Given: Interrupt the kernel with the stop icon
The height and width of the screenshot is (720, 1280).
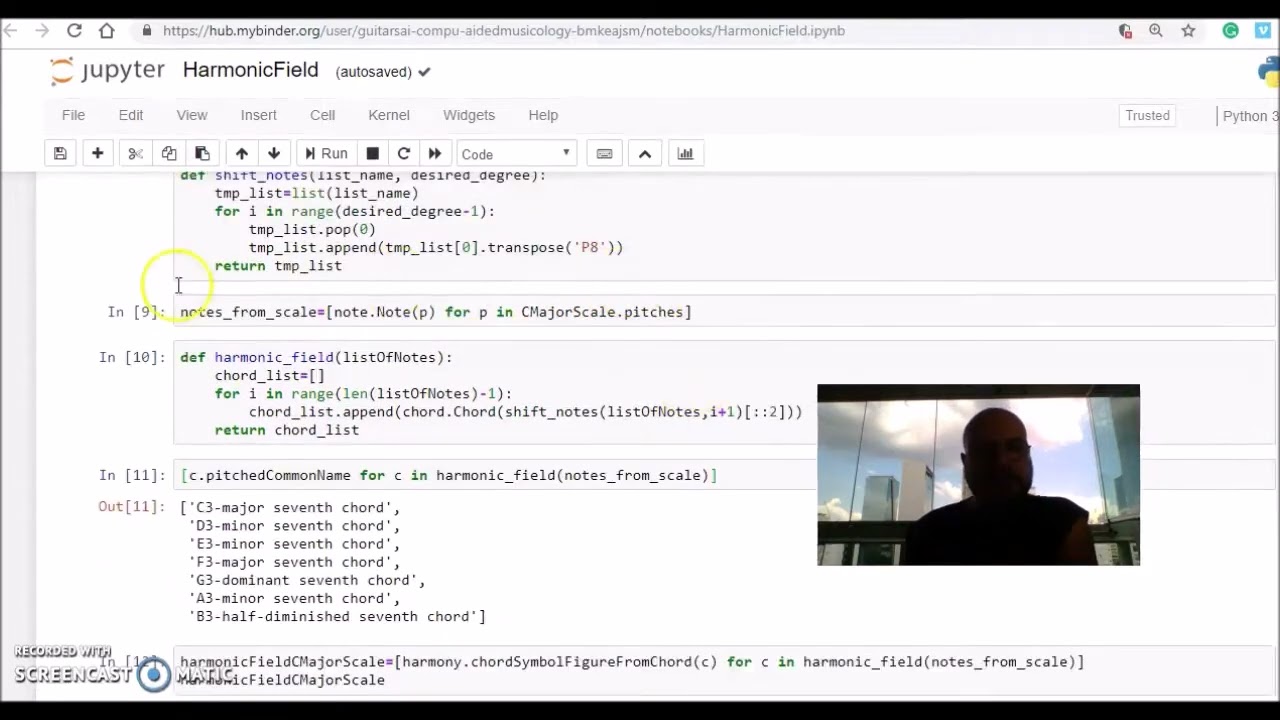Looking at the screenshot, I should click(372, 154).
